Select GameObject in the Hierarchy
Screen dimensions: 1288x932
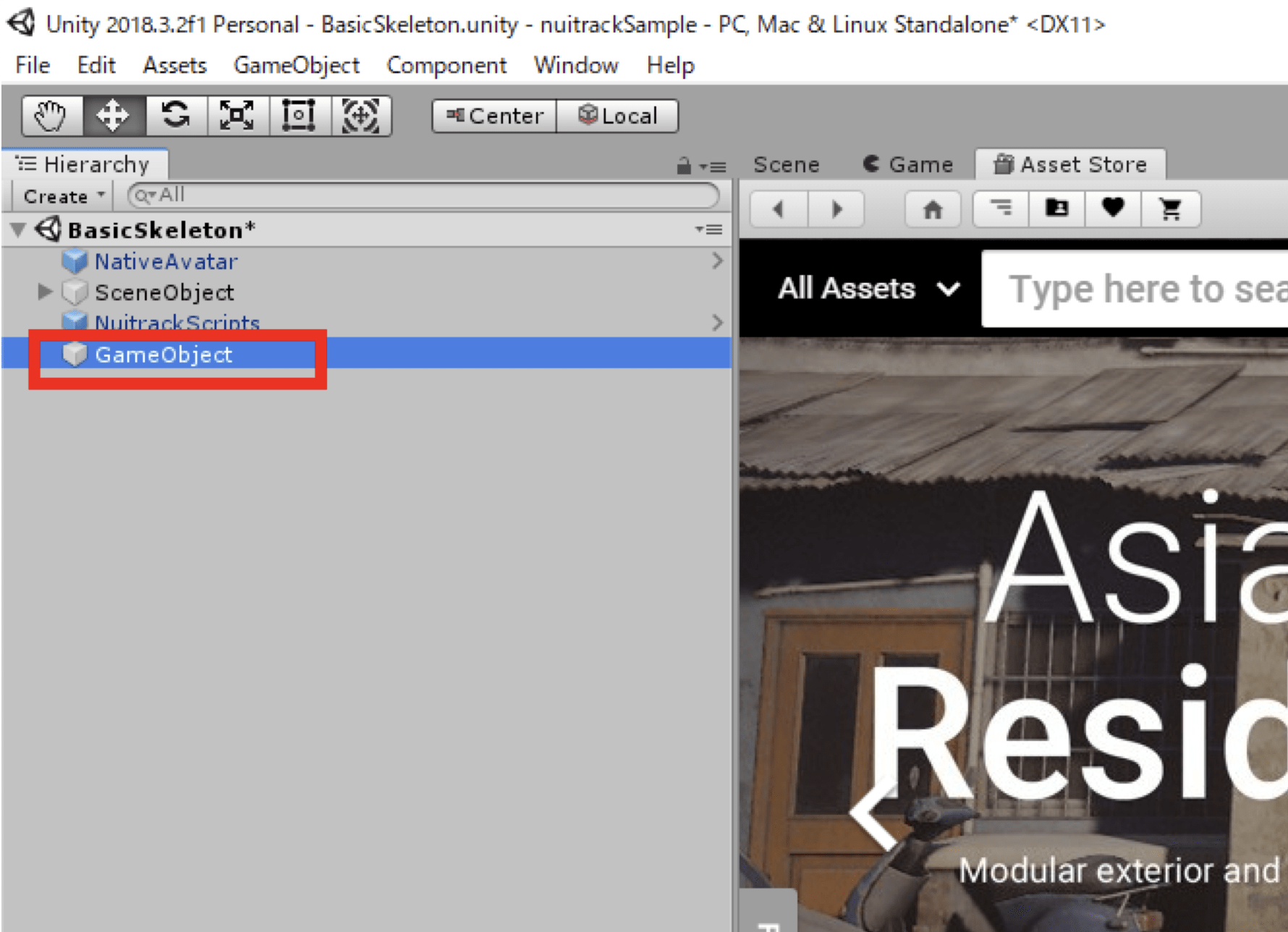click(366, 354)
